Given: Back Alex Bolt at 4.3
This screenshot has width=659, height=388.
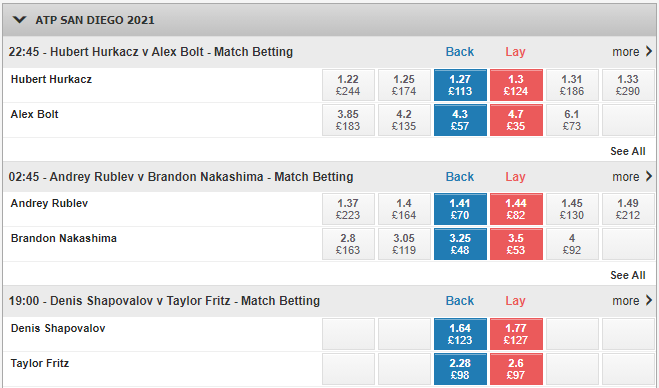Looking at the screenshot, I should point(460,120).
